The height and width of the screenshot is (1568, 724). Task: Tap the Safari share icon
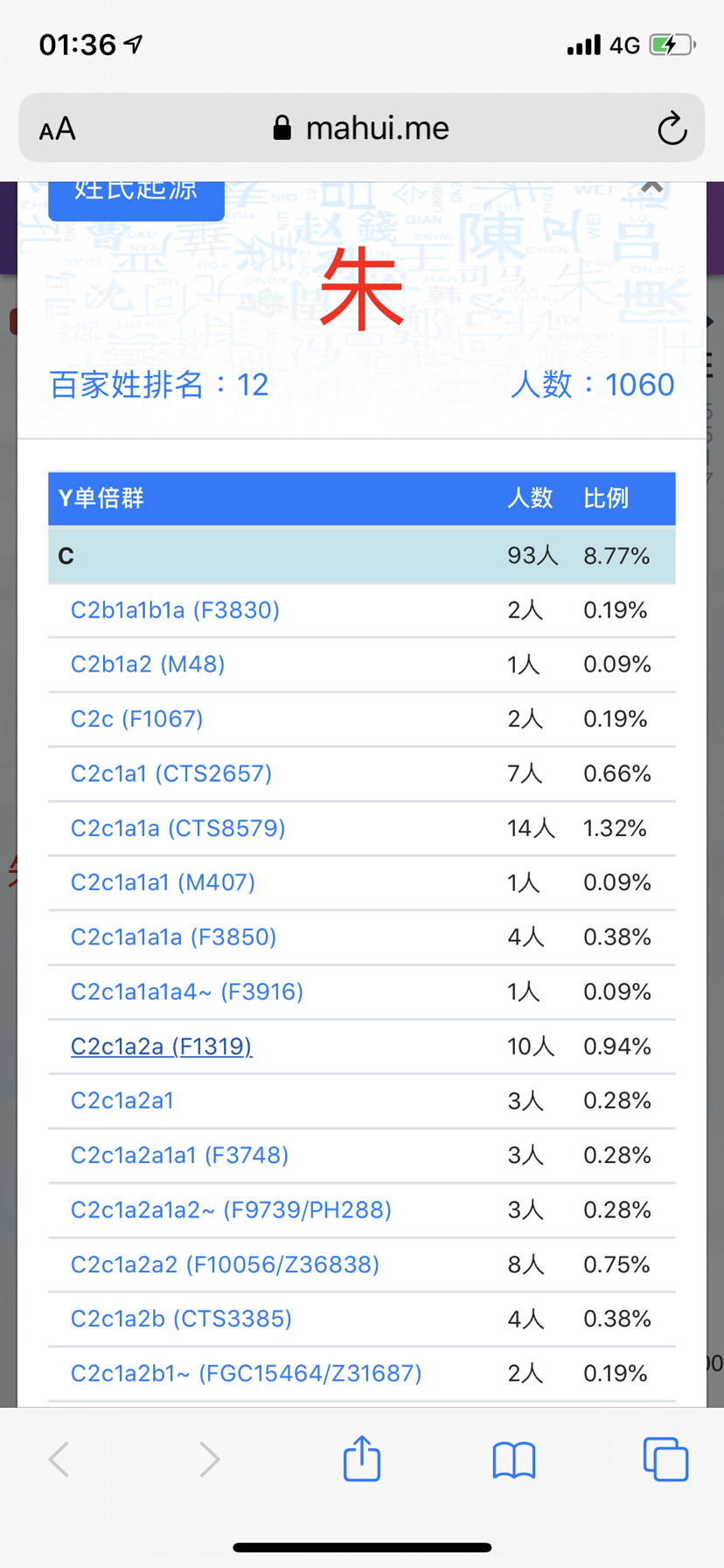[x=362, y=1458]
